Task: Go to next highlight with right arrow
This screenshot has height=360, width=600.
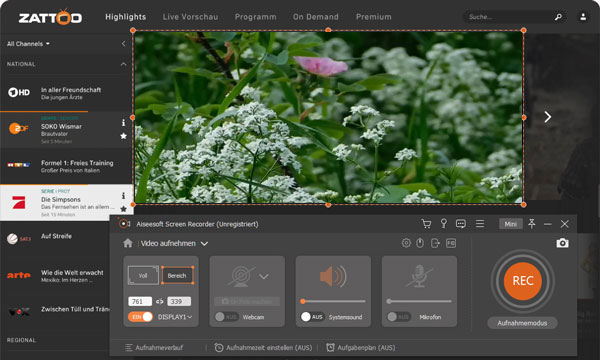Action: click(x=548, y=117)
